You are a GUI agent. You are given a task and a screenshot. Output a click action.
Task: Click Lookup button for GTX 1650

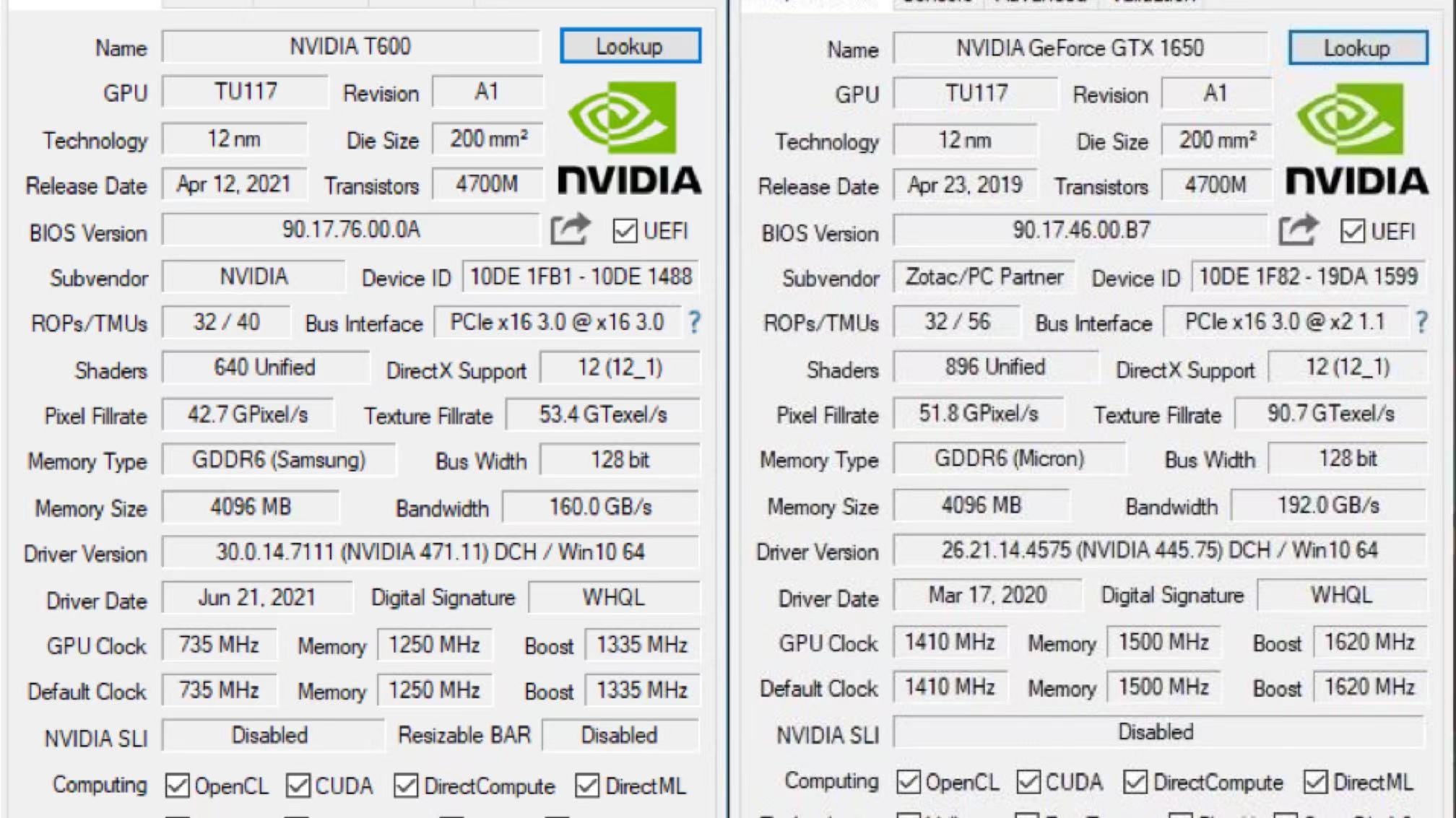1358,48
